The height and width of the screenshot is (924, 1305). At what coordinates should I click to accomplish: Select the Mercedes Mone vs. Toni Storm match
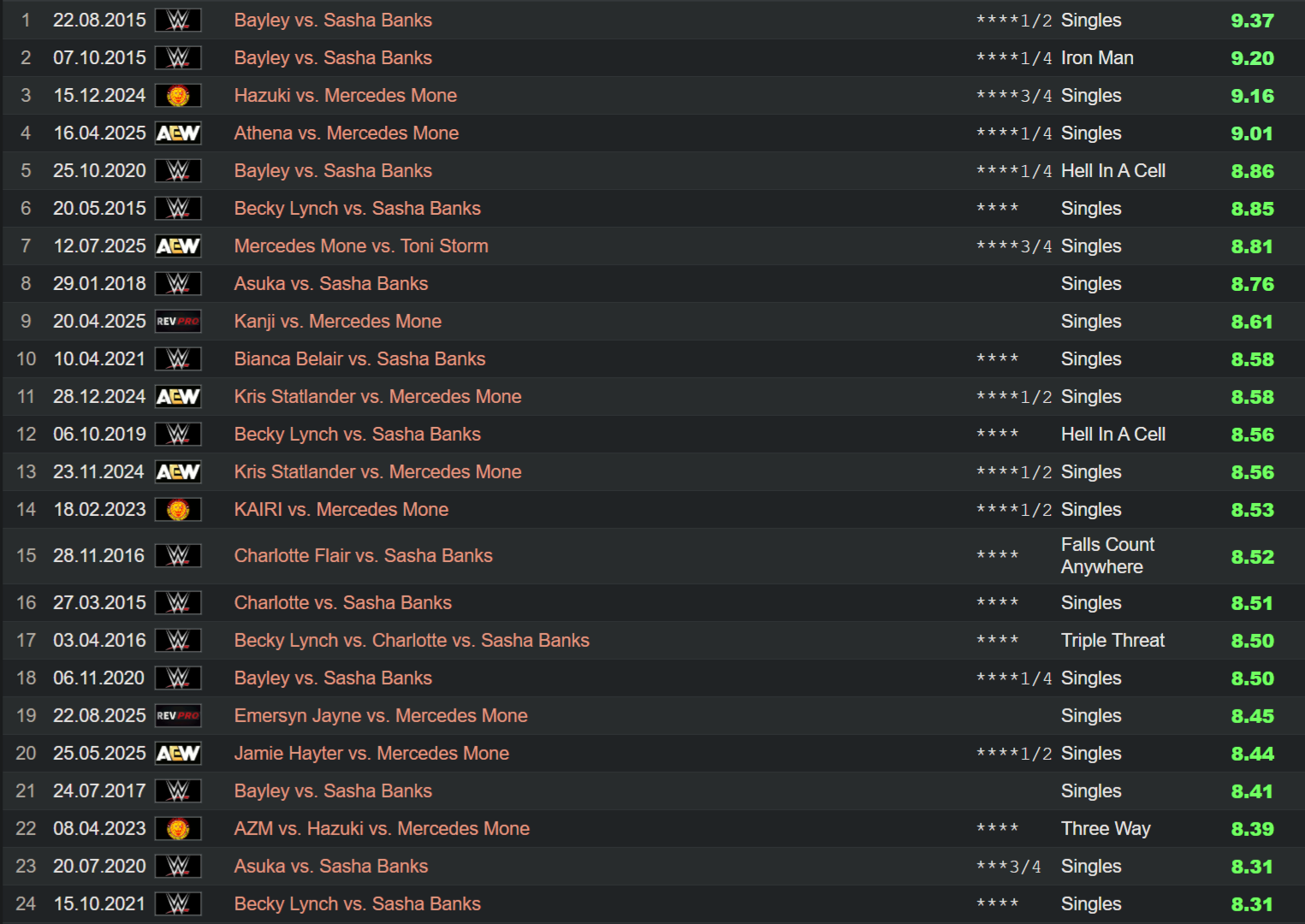361,246
